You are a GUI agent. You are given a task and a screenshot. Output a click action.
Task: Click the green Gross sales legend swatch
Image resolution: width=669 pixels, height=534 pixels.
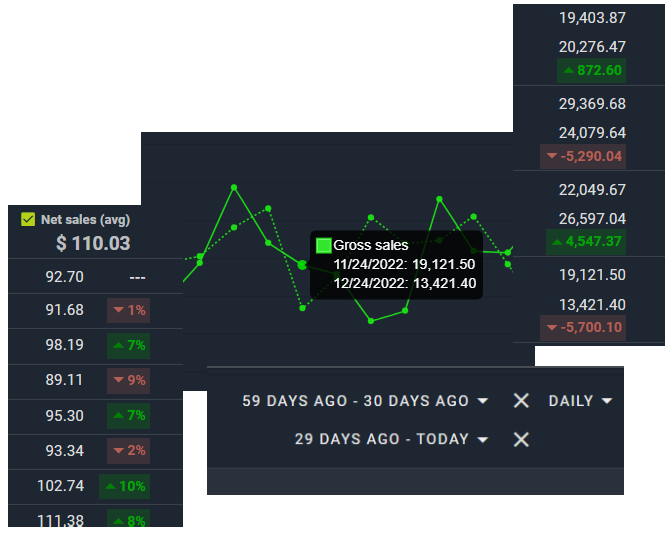[323, 245]
